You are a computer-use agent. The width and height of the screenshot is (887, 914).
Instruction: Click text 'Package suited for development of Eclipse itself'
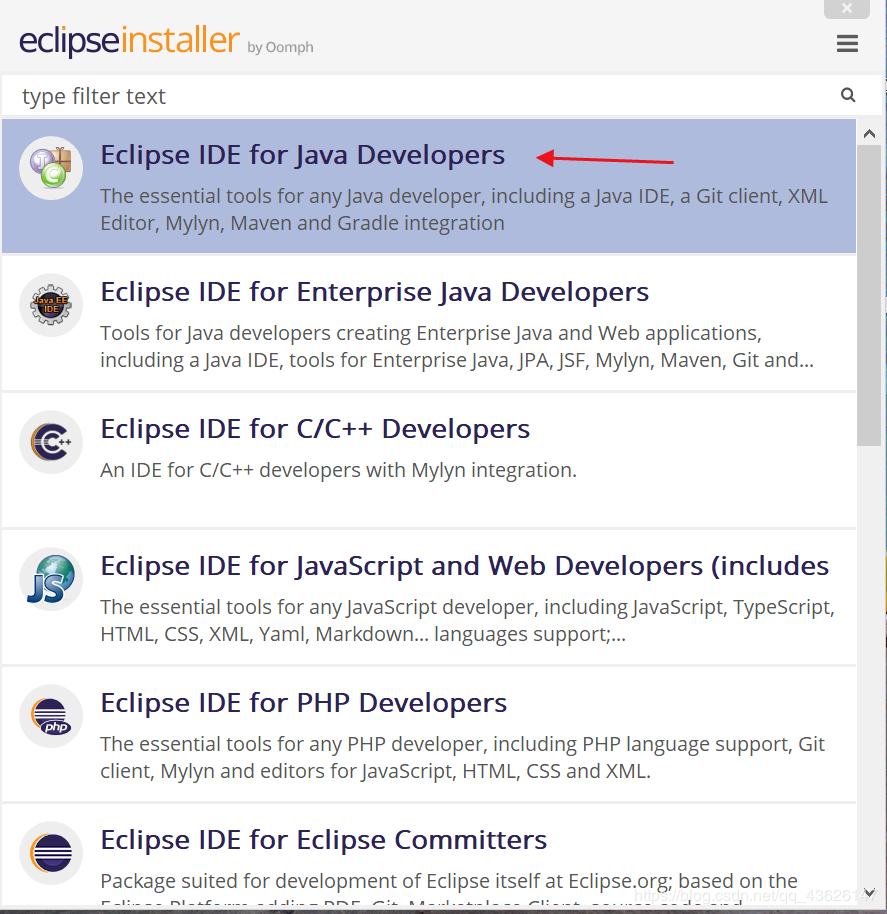[x=449, y=881]
